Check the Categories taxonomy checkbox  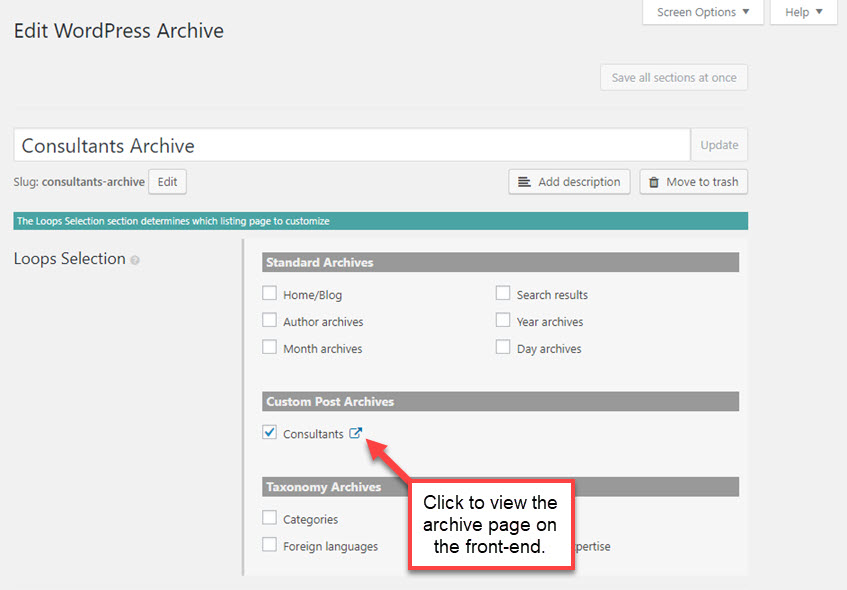click(270, 518)
